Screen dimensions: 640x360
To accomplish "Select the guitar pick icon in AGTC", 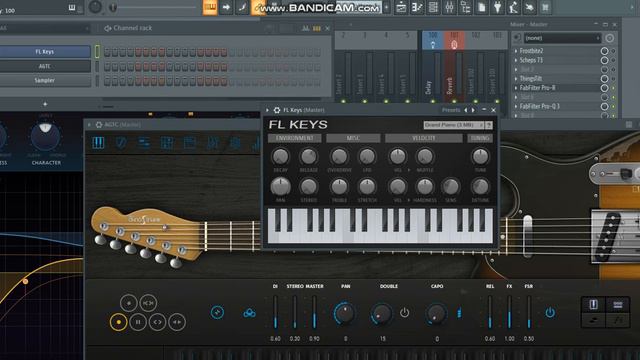I will coord(121,143).
